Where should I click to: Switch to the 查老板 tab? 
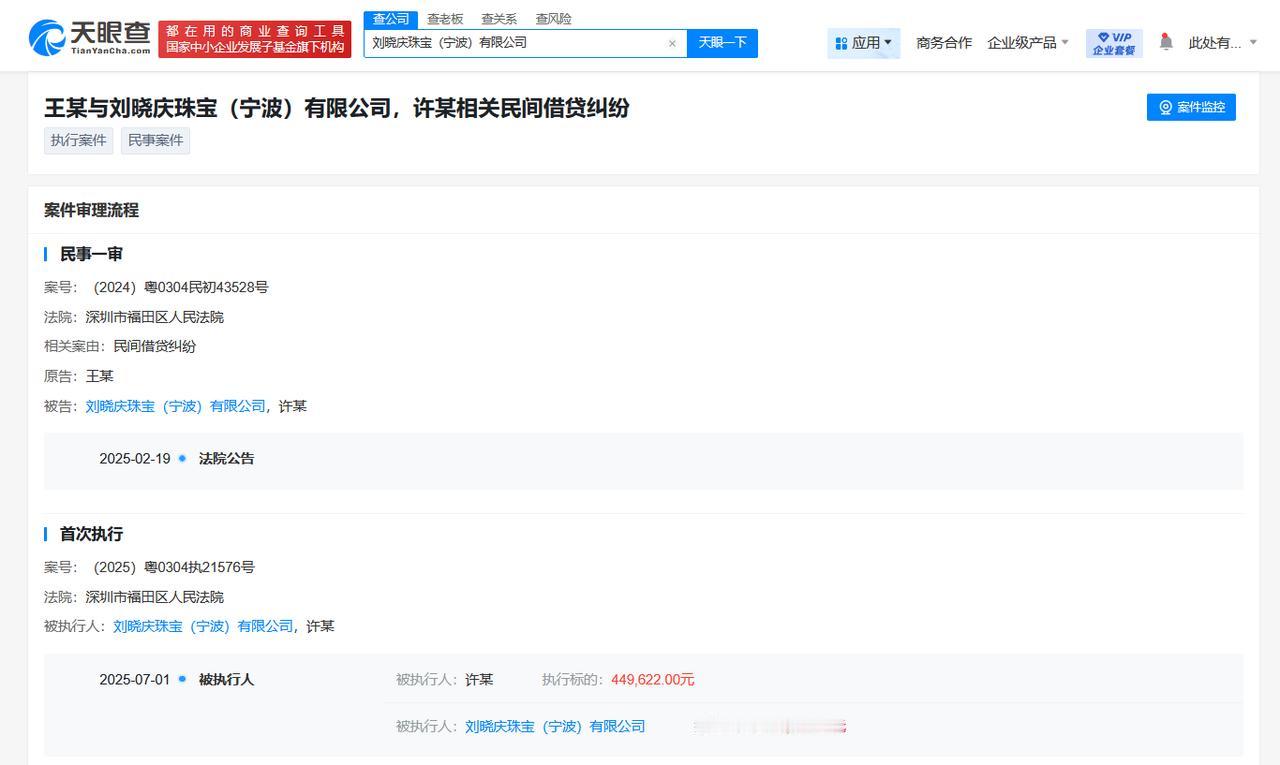[x=445, y=19]
